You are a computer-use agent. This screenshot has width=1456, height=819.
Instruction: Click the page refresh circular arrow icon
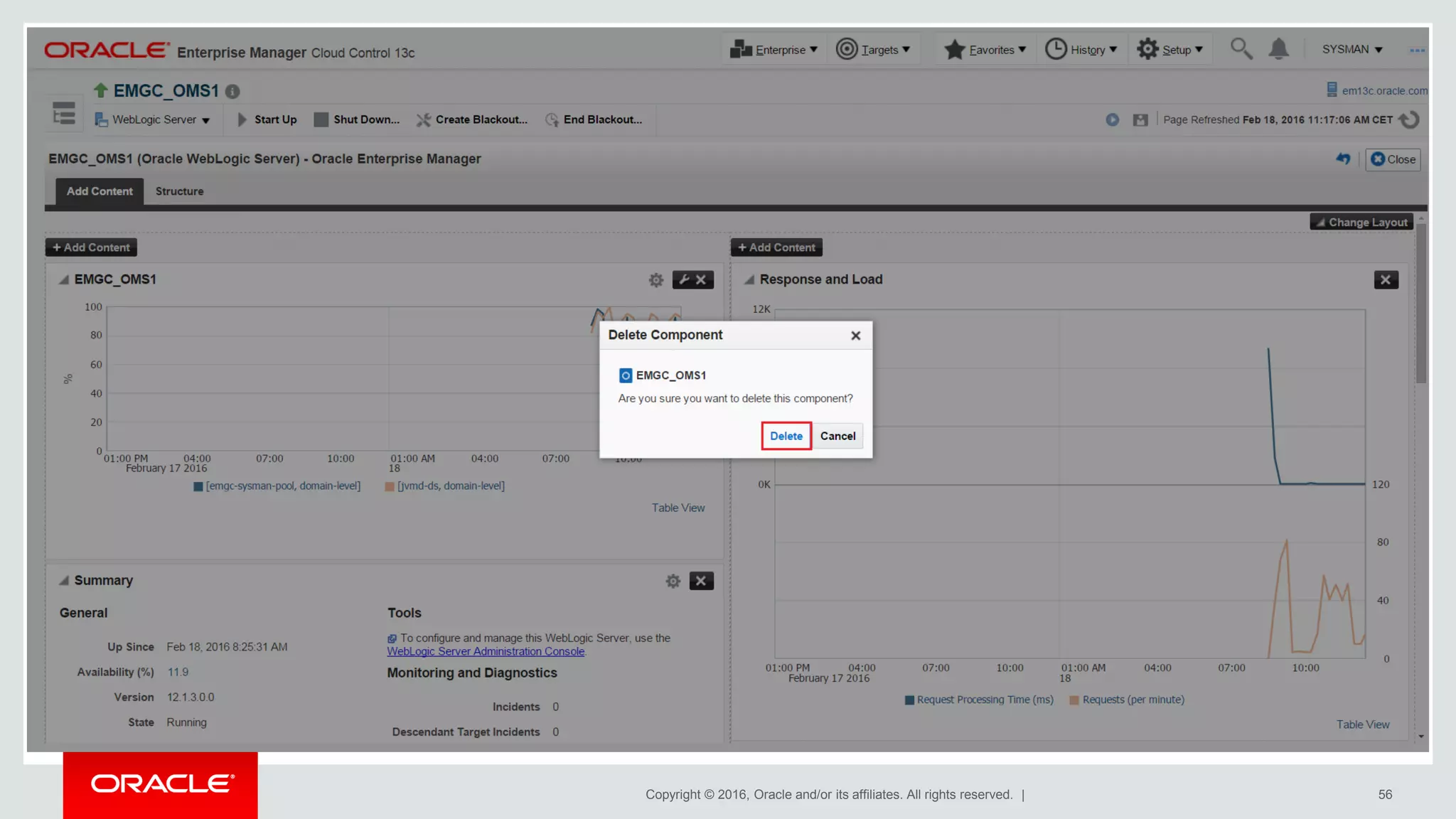1408,119
